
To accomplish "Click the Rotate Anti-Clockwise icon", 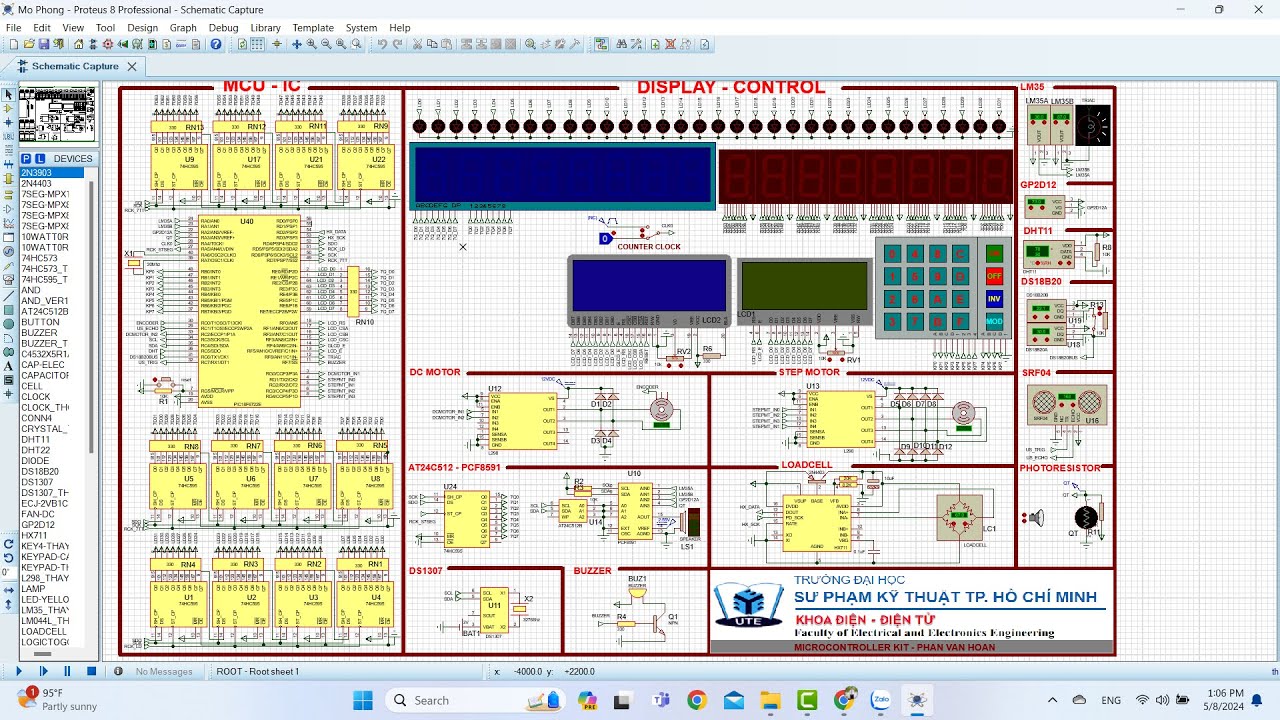I will [9, 557].
